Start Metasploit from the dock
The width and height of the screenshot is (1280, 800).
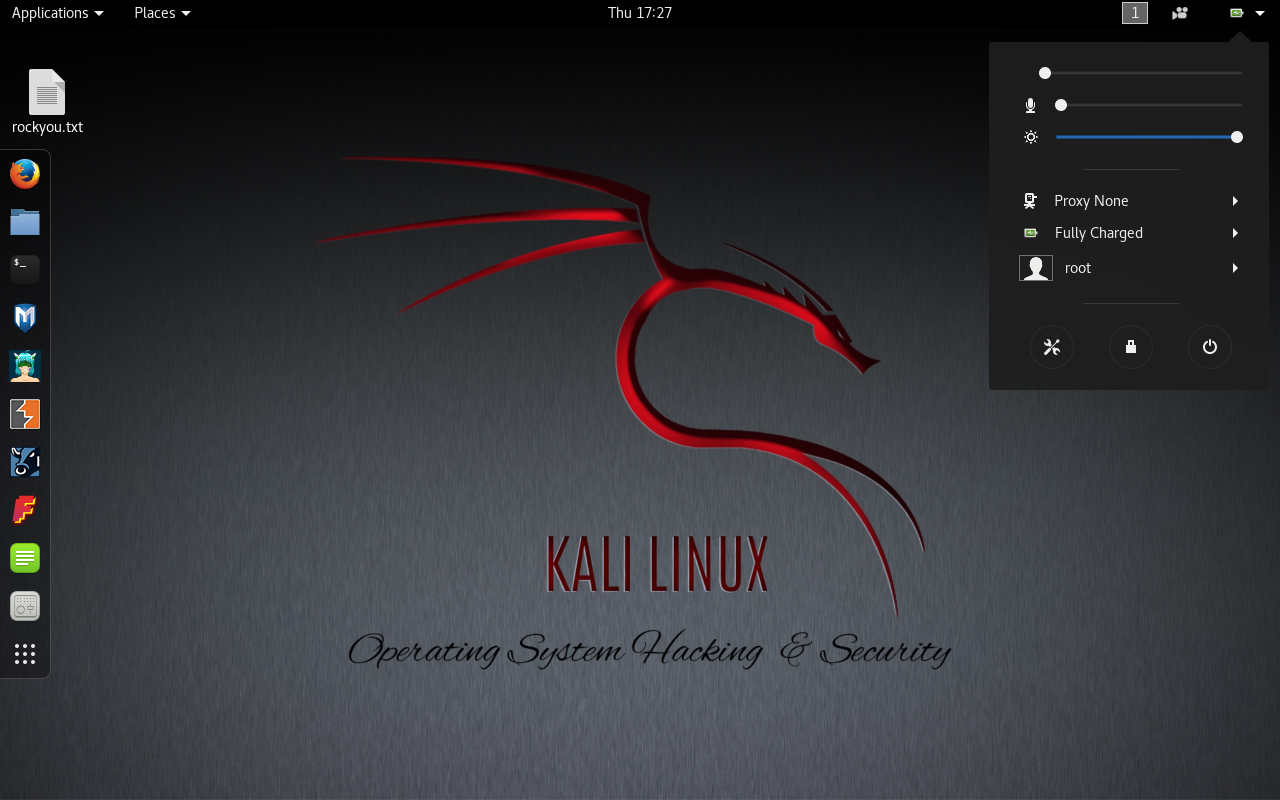tap(25, 318)
